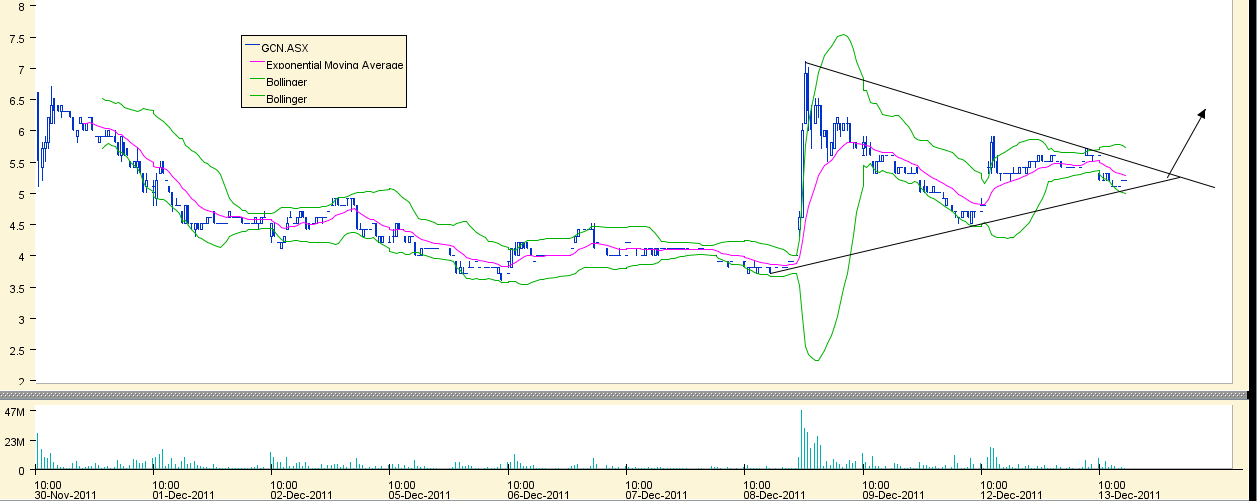Select the 06-Dec-2011 date label

(539, 494)
